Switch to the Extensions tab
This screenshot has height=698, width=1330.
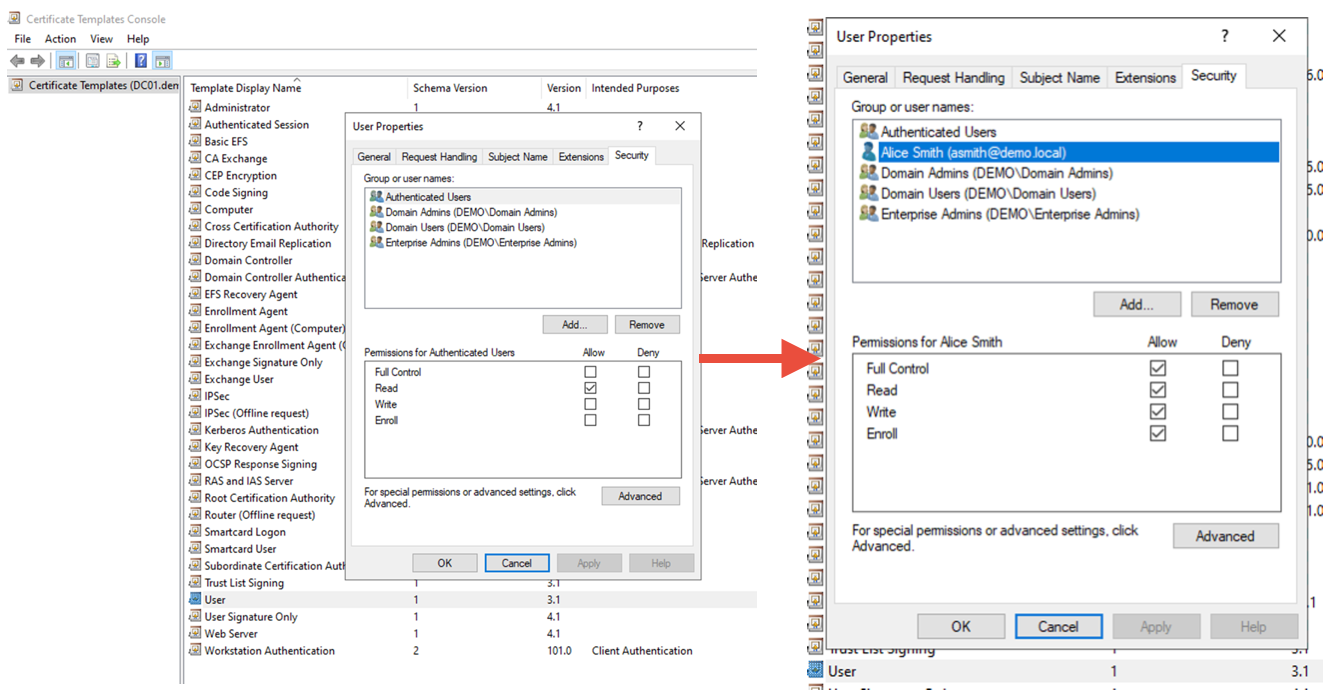1144,77
